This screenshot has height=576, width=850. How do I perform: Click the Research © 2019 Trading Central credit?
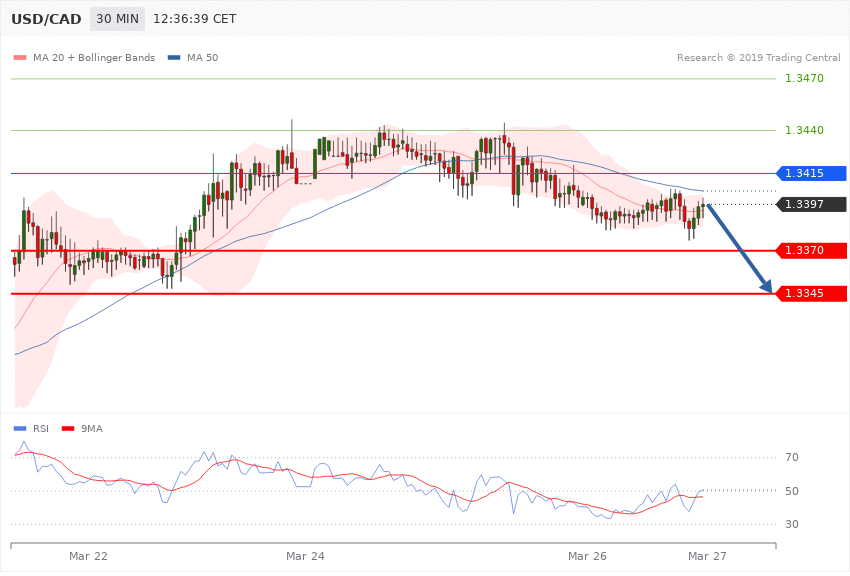coord(758,57)
